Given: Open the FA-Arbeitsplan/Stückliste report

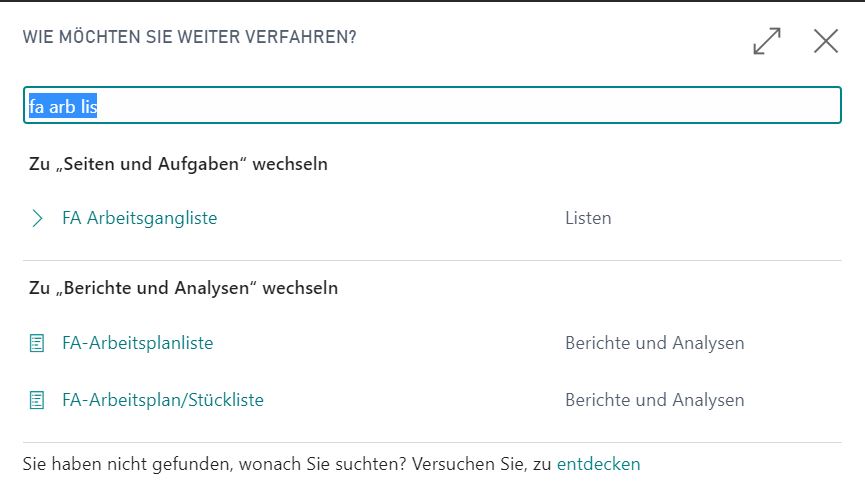Looking at the screenshot, I should click(x=163, y=399).
